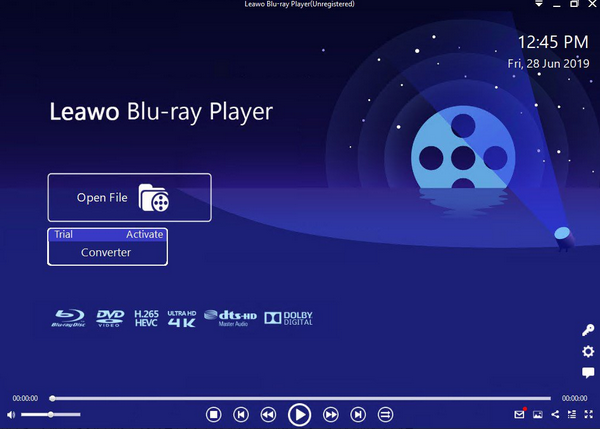Open the title bar dropdown menu icon

[539, 4]
